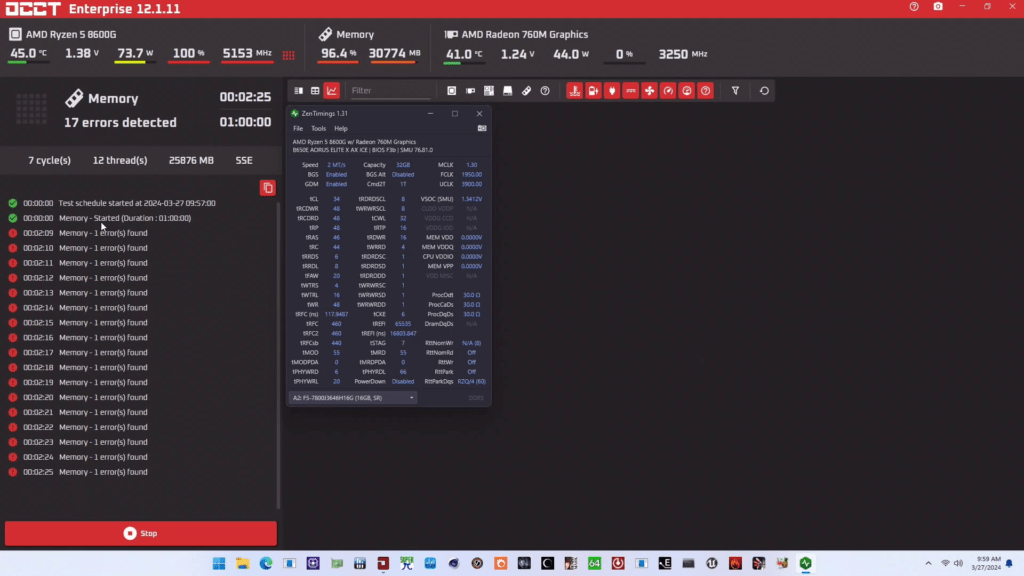The image size is (1024, 576).
Task: Open Wi-Fi network tray icon
Action: click(945, 563)
